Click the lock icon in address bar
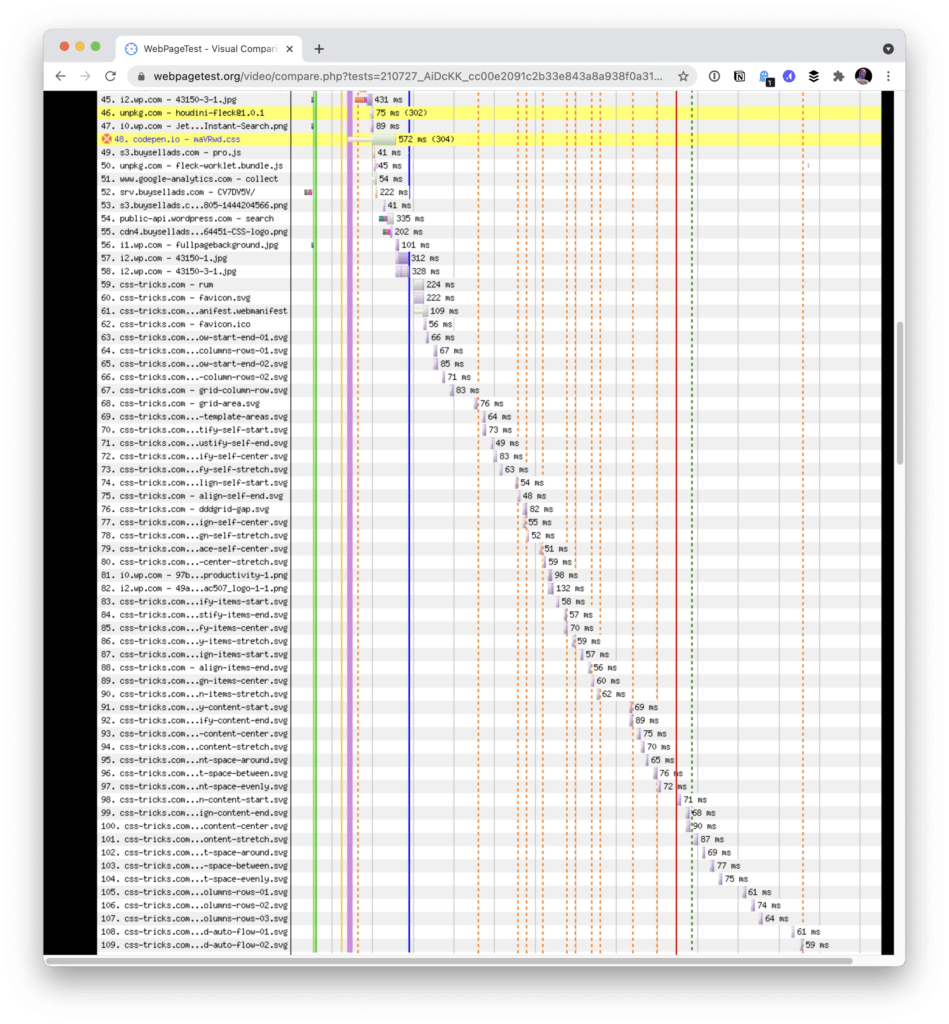949x1024 pixels. 141,76
